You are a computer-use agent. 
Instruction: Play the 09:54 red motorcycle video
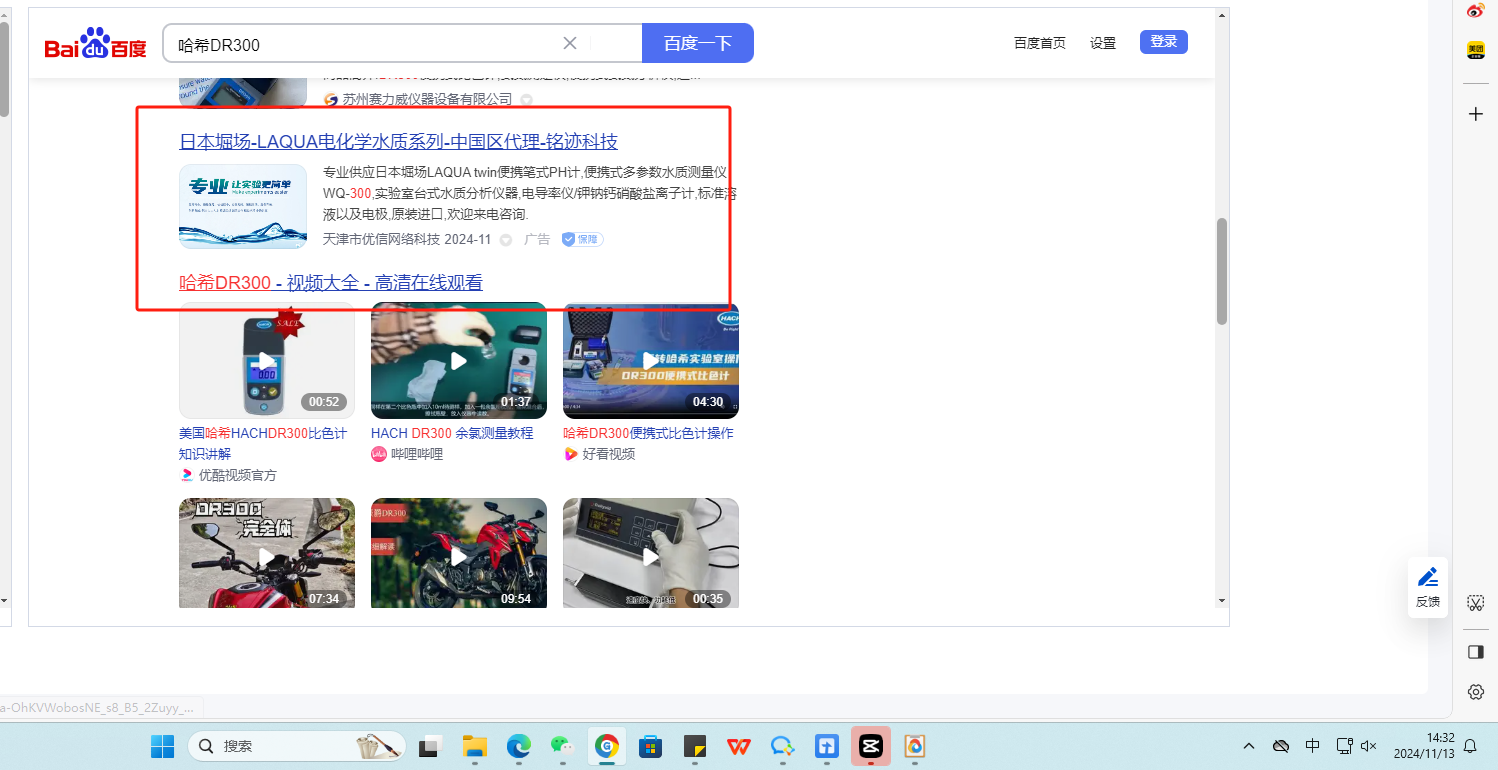pyautogui.click(x=459, y=553)
